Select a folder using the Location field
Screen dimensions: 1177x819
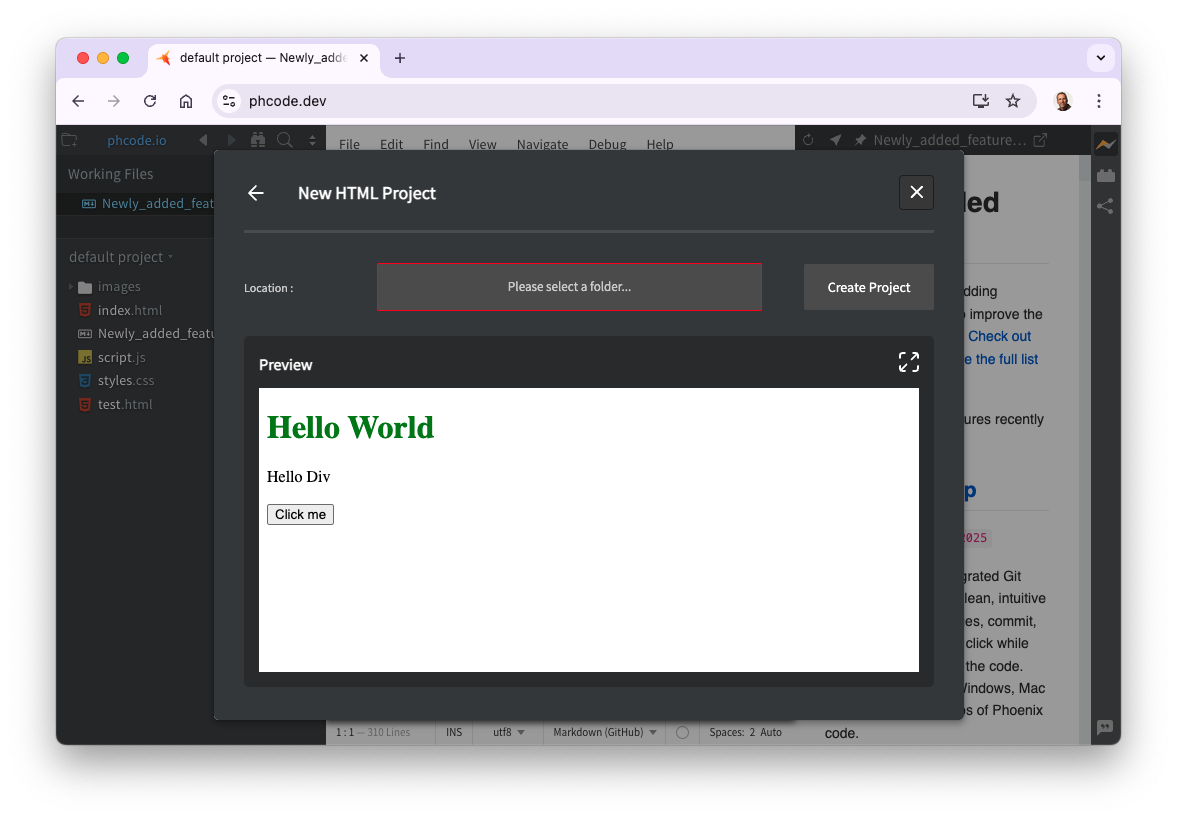point(568,287)
